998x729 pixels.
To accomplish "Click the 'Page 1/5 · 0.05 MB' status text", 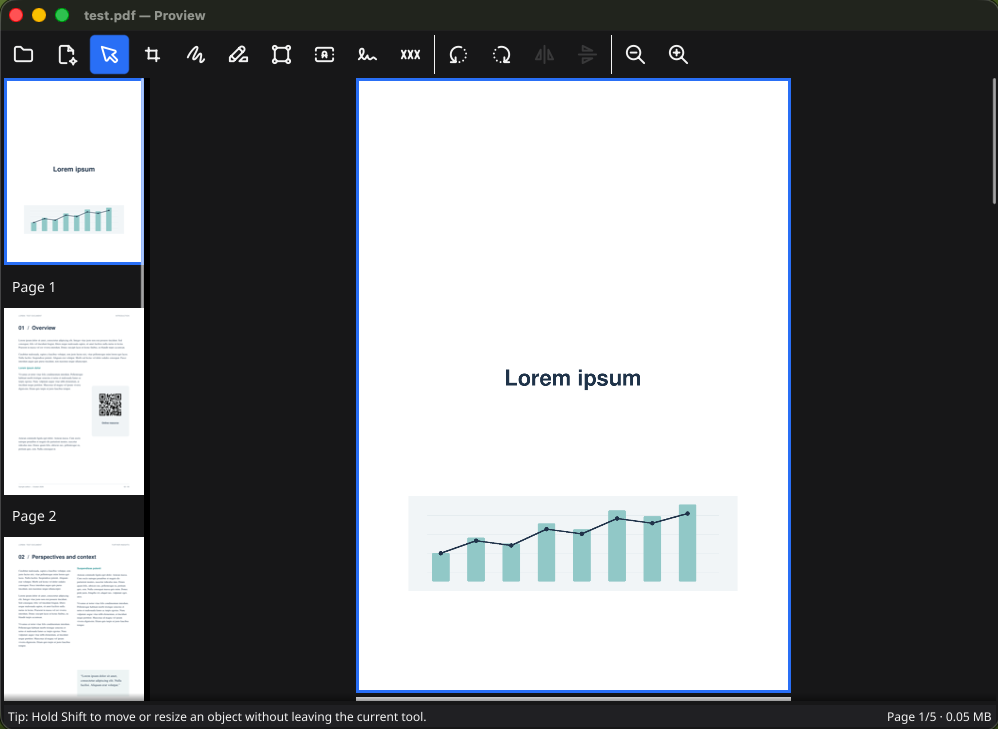I will [939, 717].
